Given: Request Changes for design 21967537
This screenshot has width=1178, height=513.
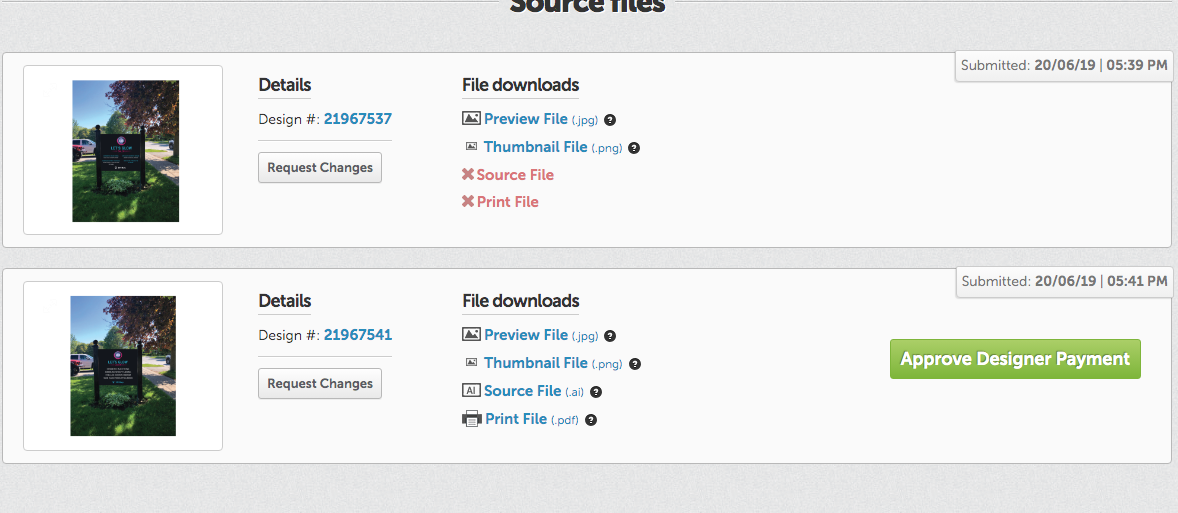Looking at the screenshot, I should pyautogui.click(x=320, y=168).
